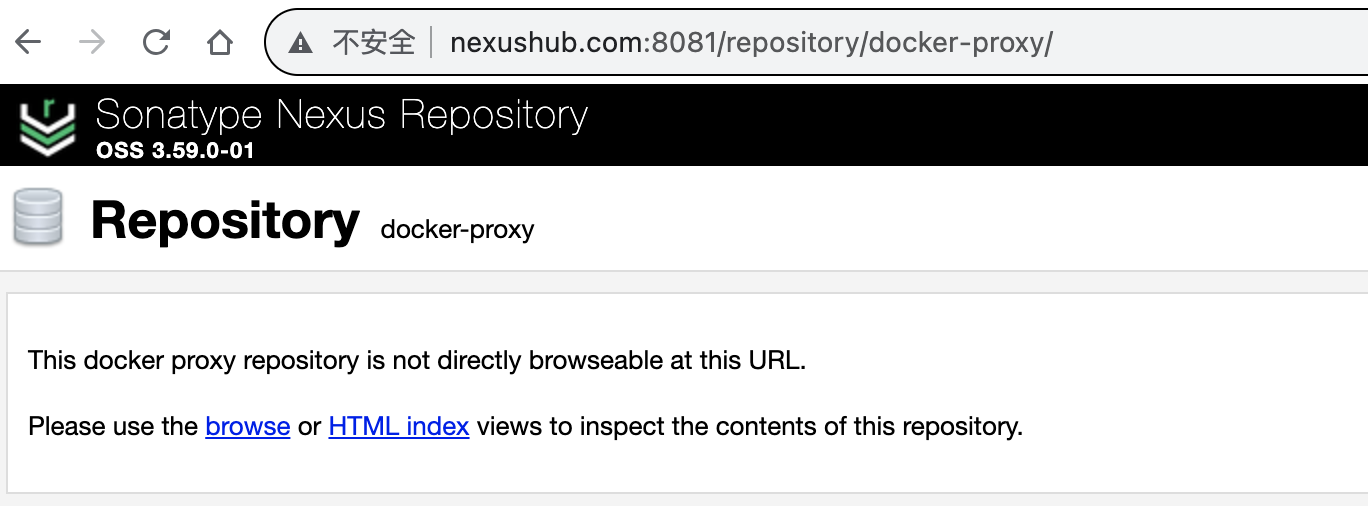Click 'views to inspect the contents' text

(x=661, y=427)
